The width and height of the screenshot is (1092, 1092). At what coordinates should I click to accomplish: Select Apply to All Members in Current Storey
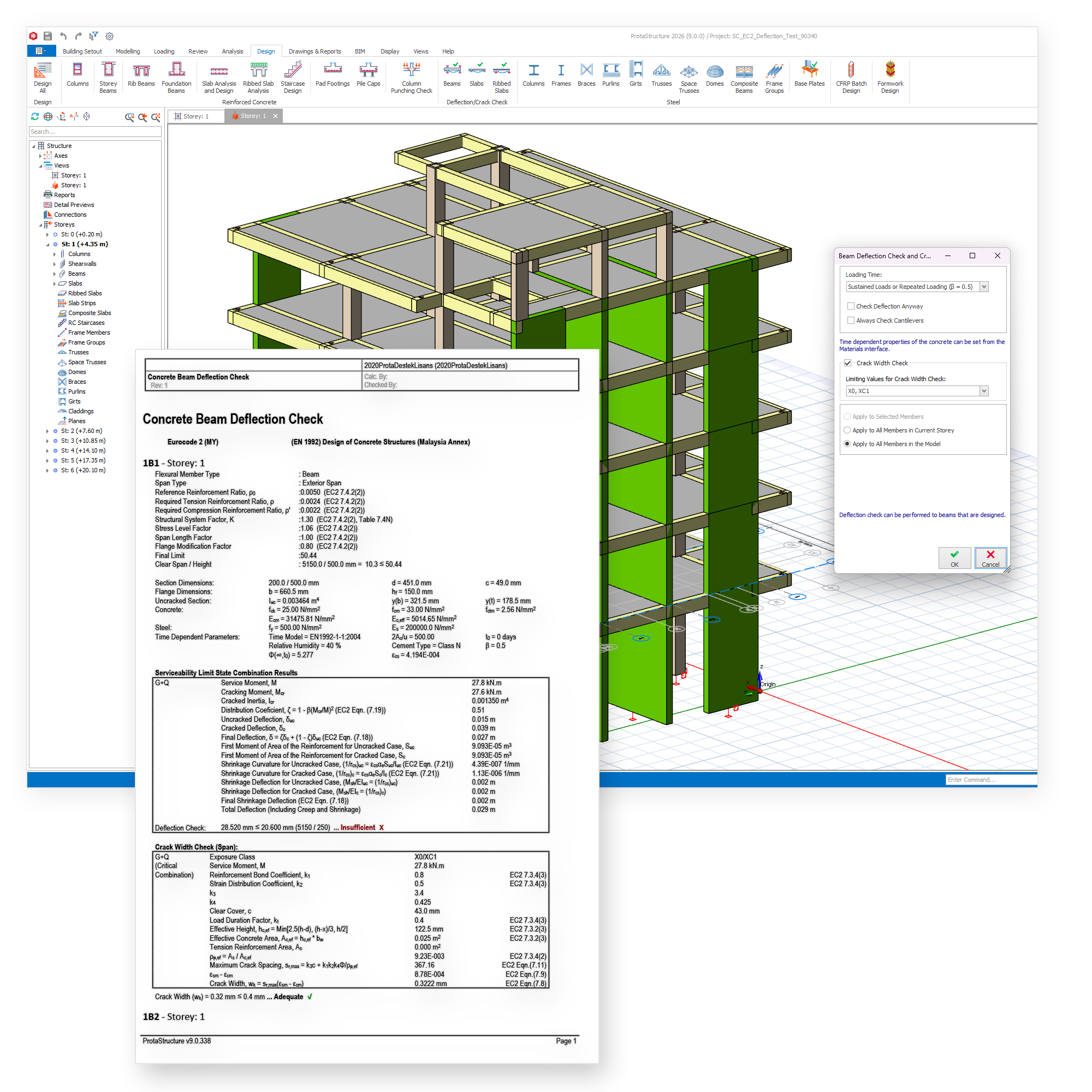pyautogui.click(x=847, y=430)
